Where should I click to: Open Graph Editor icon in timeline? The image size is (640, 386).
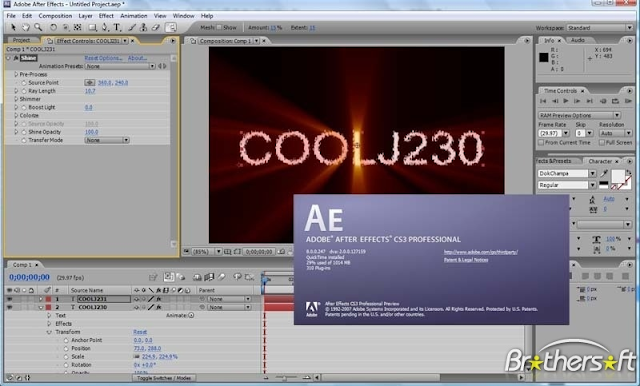249,277
